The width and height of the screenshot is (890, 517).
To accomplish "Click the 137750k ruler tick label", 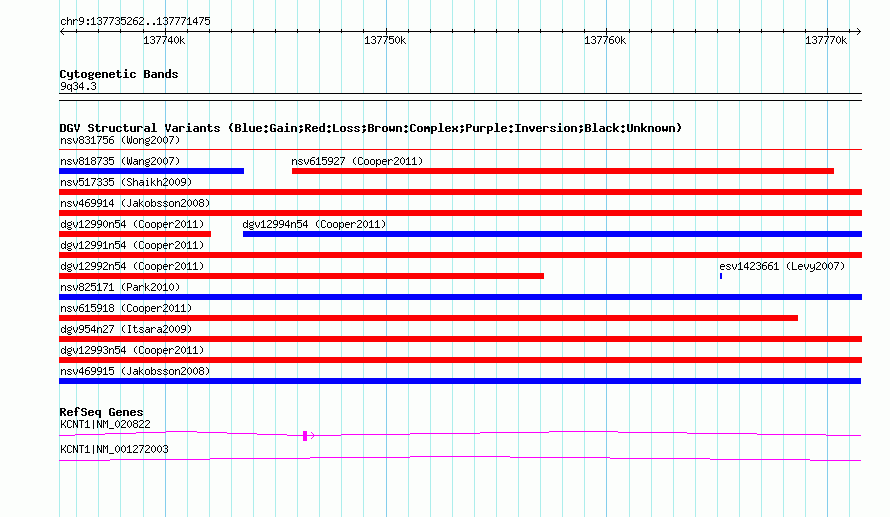I will (385, 40).
